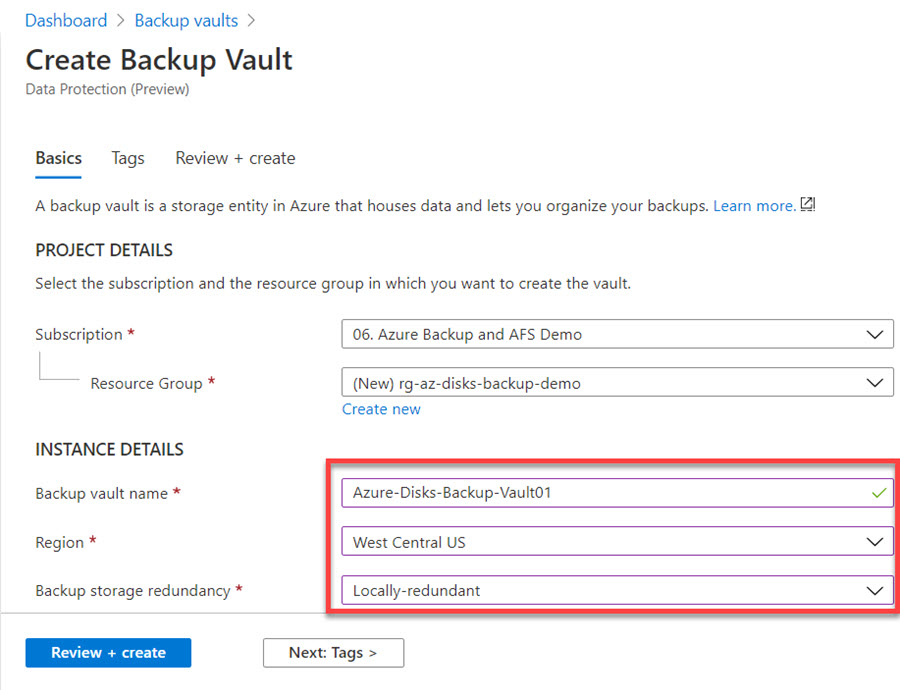Click the PROJECT DETAILS heading

point(104,250)
